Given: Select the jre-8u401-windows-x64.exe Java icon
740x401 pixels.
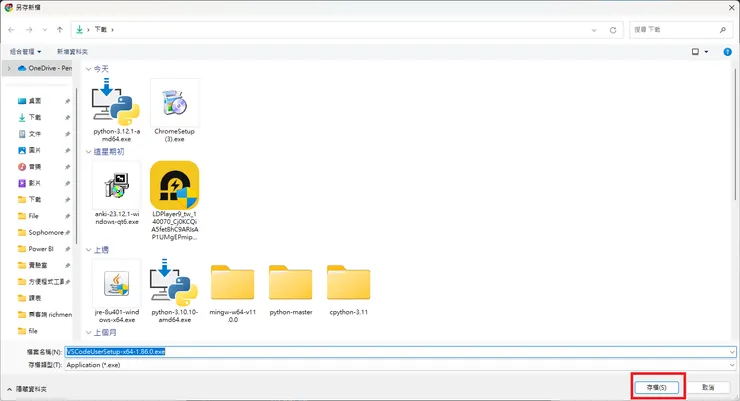Looking at the screenshot, I should (x=117, y=283).
